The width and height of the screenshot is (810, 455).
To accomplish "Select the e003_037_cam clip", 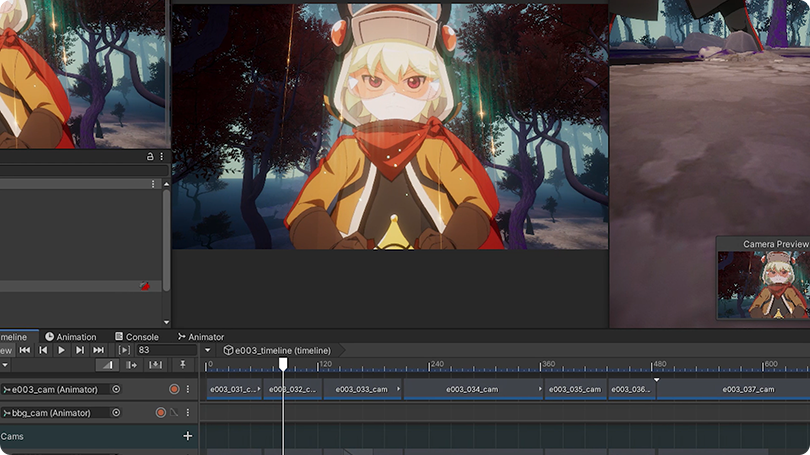I will pos(734,389).
